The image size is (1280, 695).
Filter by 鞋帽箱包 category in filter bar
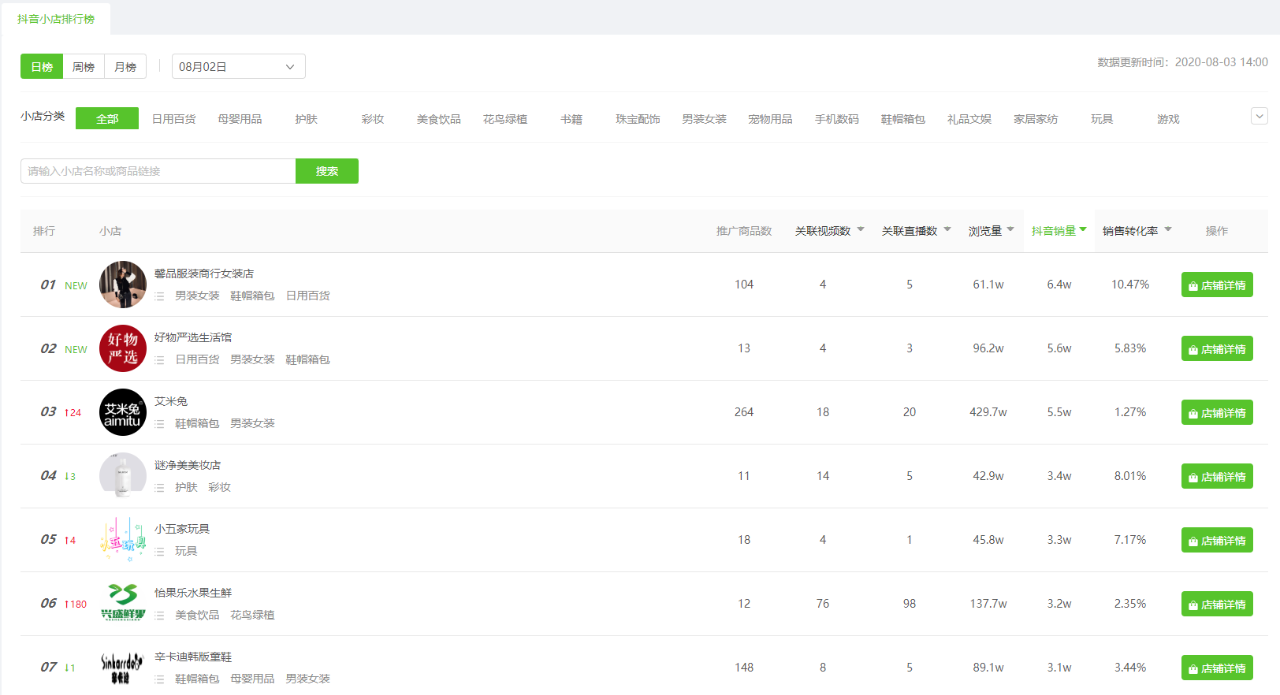tap(903, 119)
